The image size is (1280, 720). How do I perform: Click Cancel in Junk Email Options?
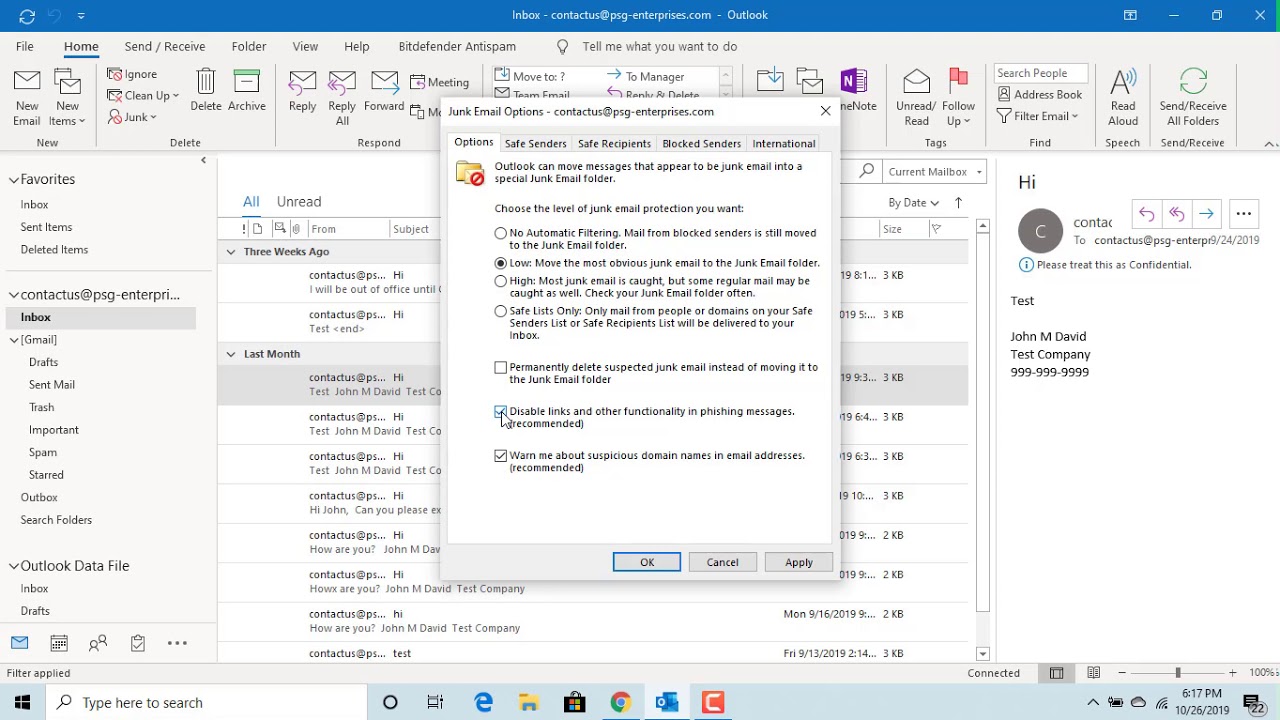click(x=722, y=562)
